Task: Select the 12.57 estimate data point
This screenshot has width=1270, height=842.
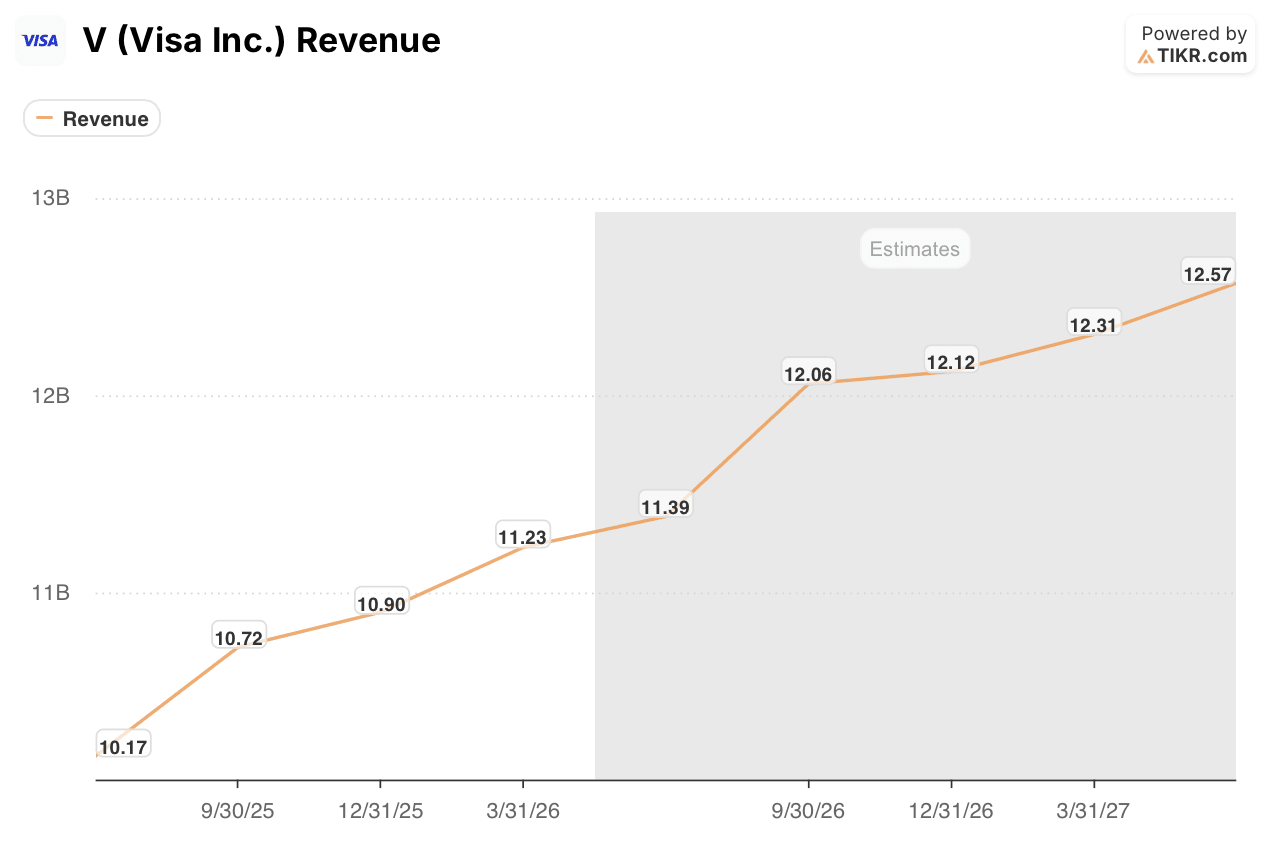Action: coord(1208,273)
